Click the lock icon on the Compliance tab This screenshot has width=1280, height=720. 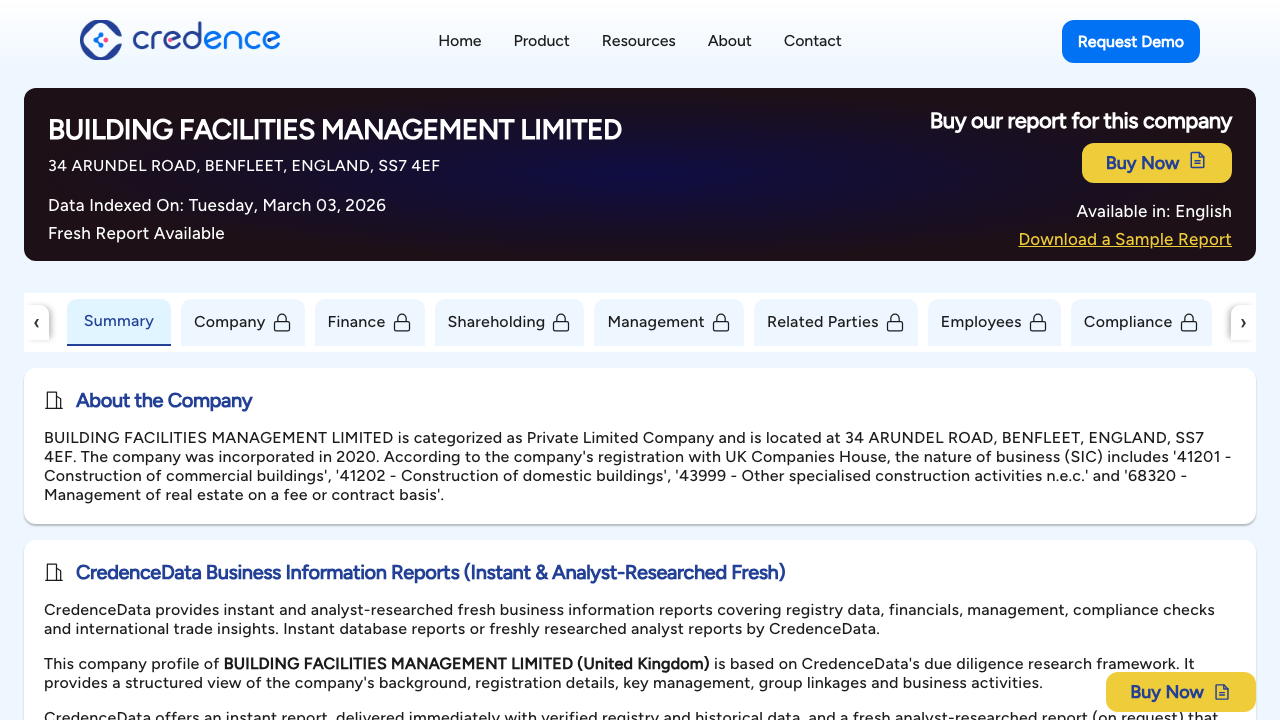(x=1189, y=322)
